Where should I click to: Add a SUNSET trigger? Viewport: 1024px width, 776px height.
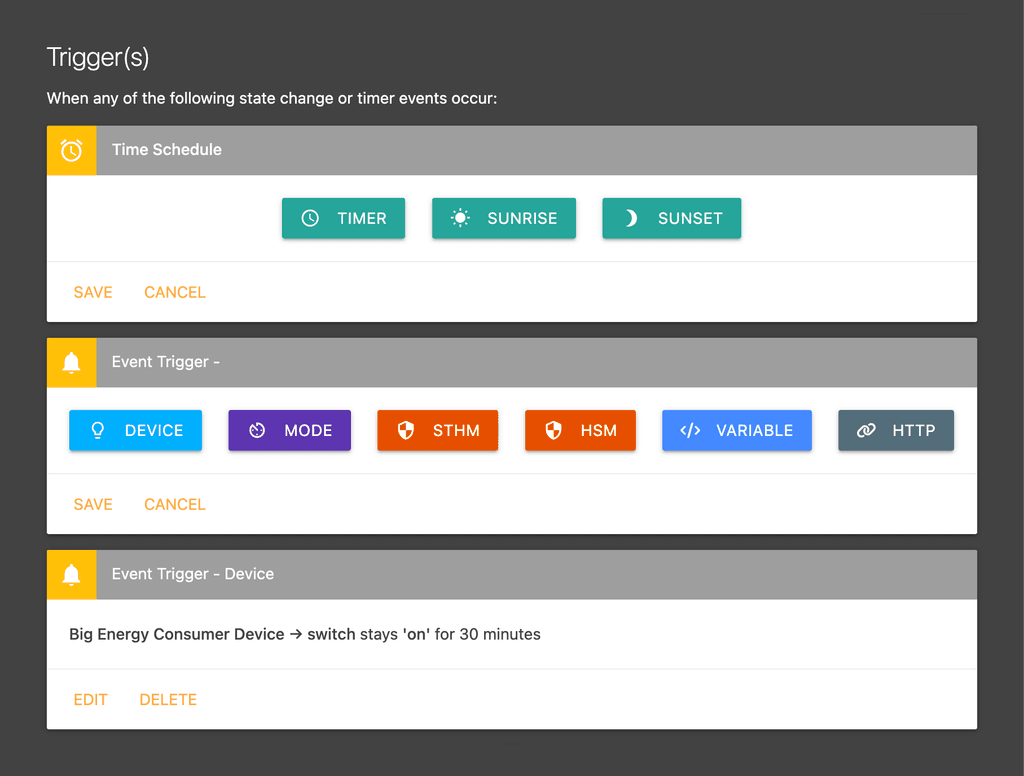671,218
